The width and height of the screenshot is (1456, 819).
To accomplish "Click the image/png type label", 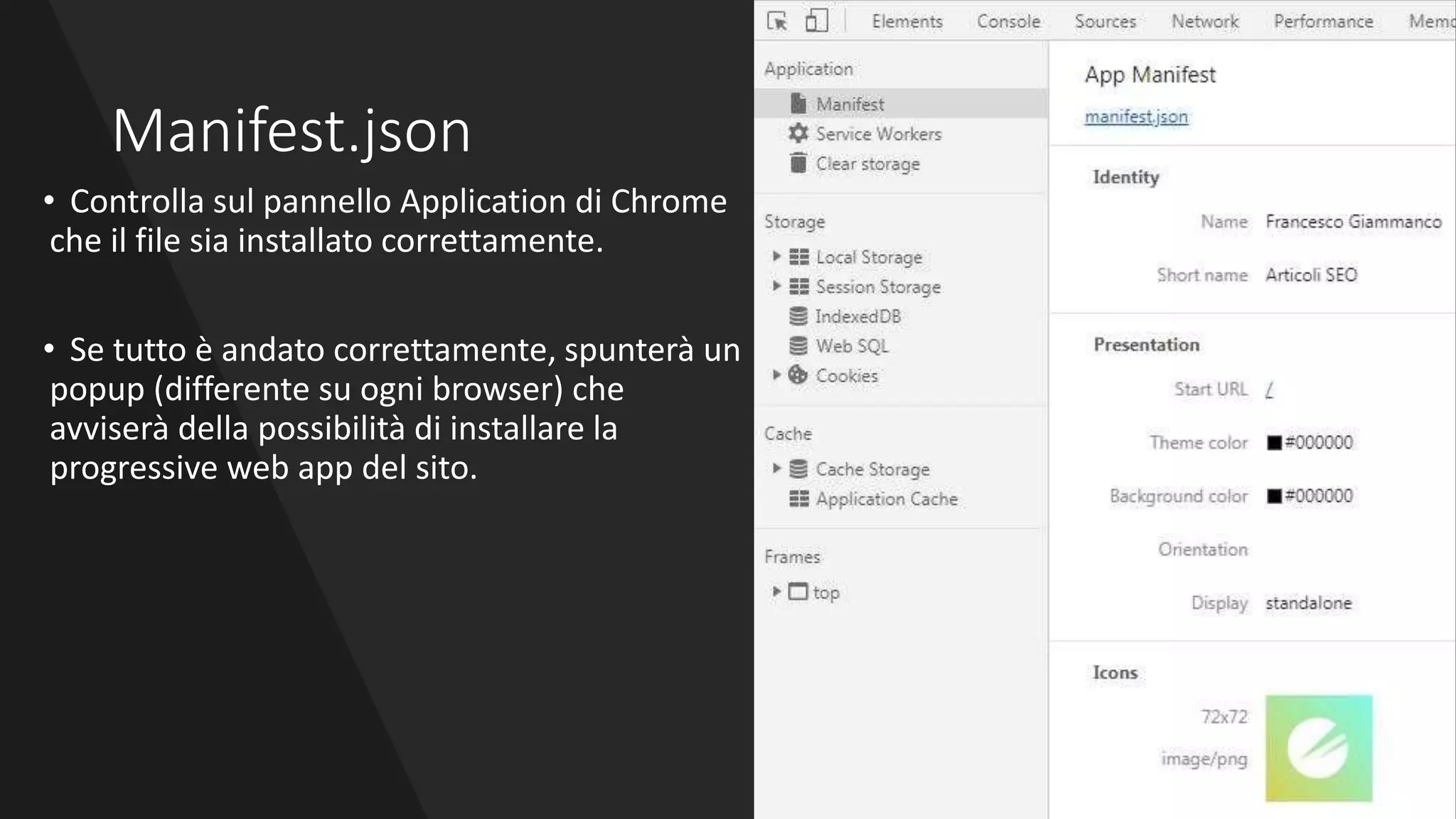I will pos(1204,759).
